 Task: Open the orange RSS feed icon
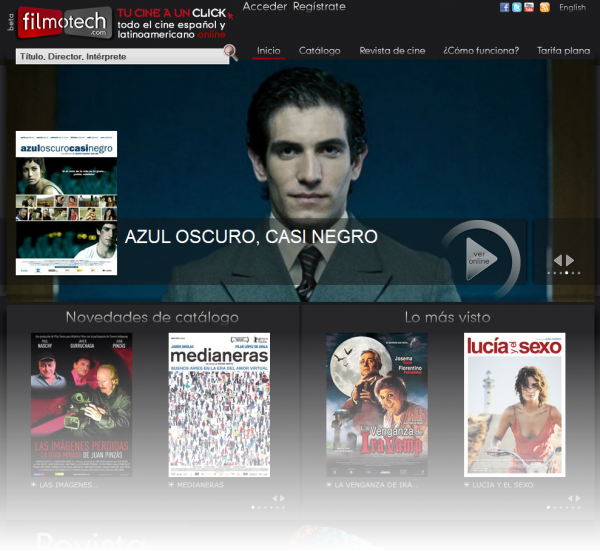[545, 7]
